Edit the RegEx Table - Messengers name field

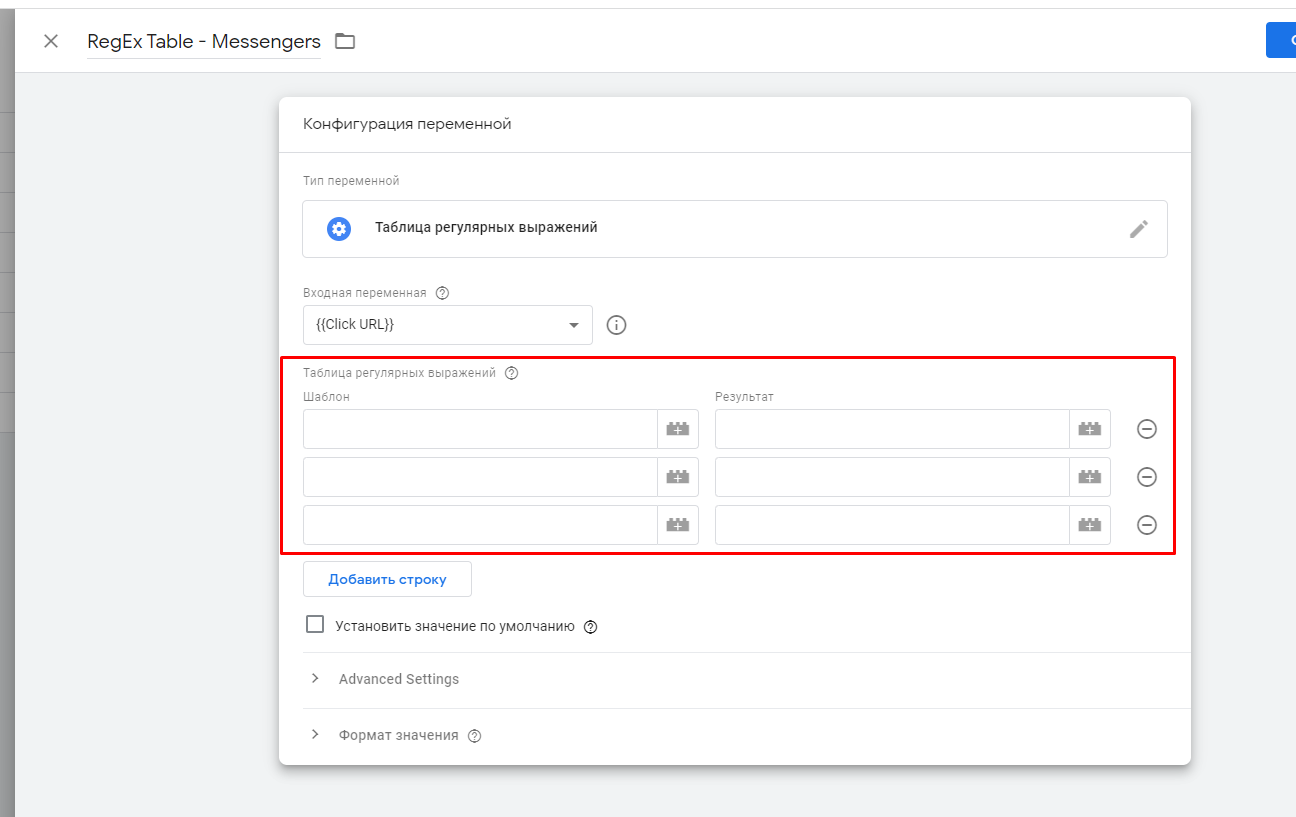(204, 42)
